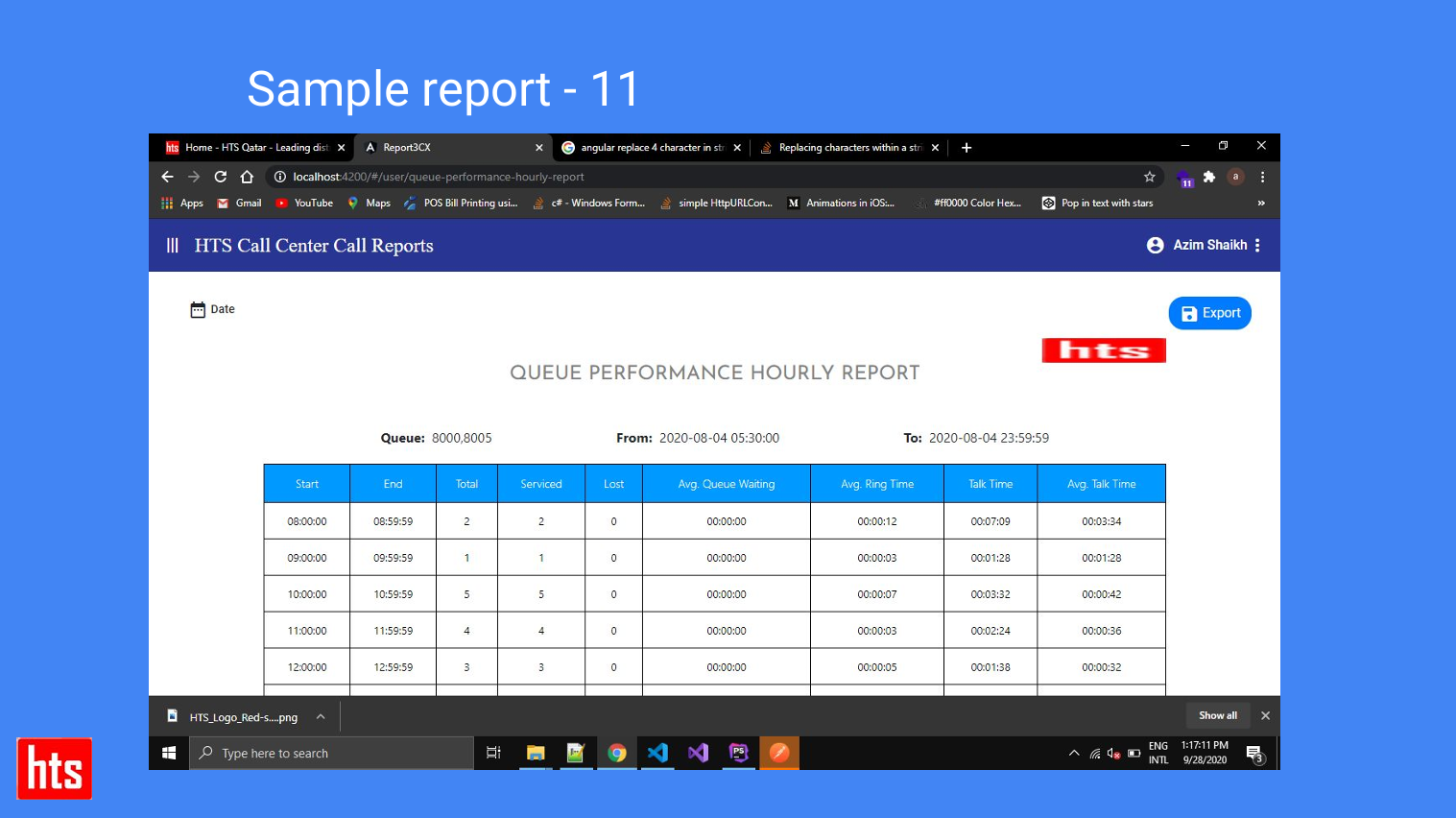Click Show all downloads button
1456x818 pixels.
coord(1217,716)
